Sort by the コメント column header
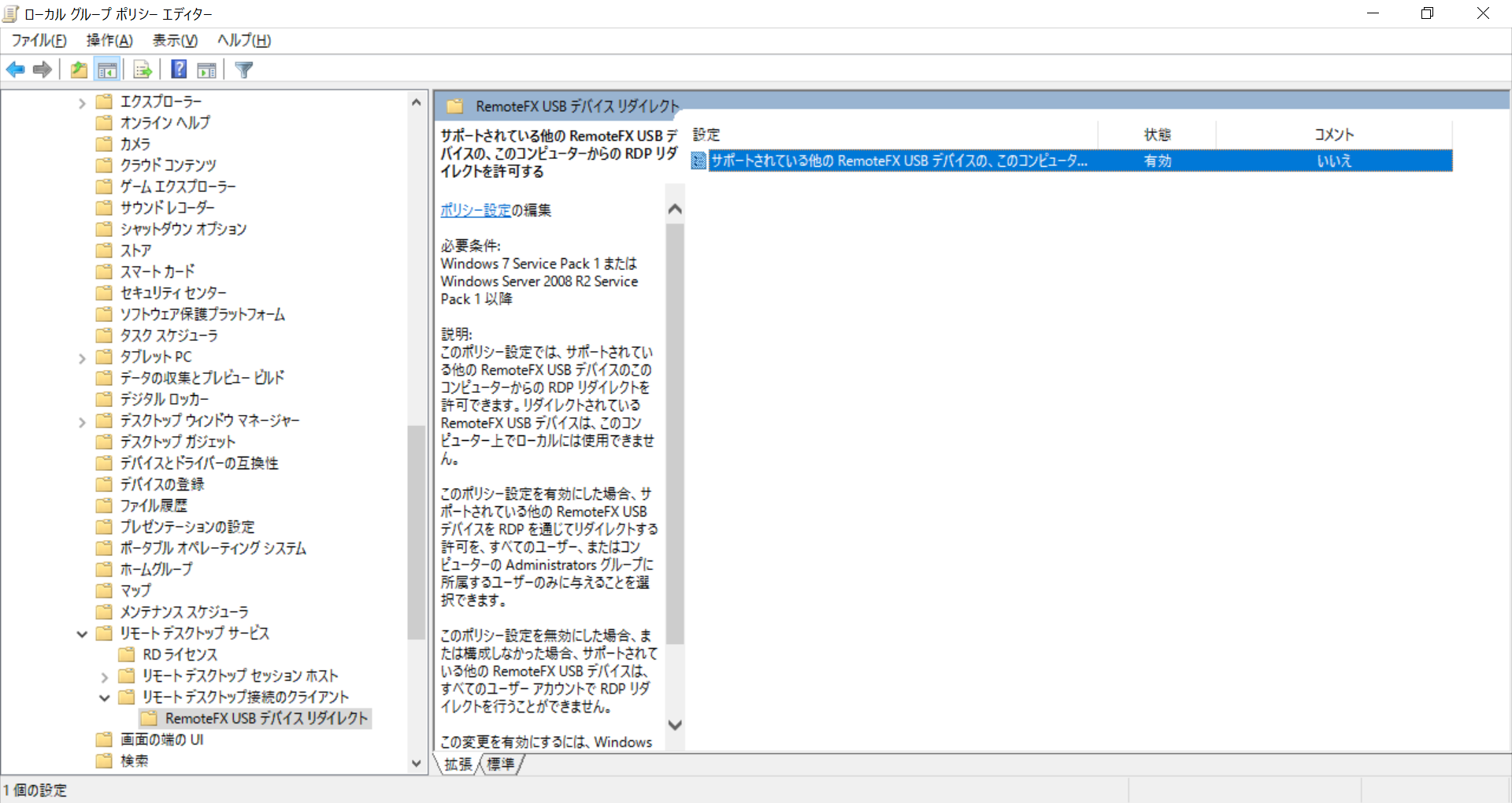The width and height of the screenshot is (1512, 803). coord(1334,135)
